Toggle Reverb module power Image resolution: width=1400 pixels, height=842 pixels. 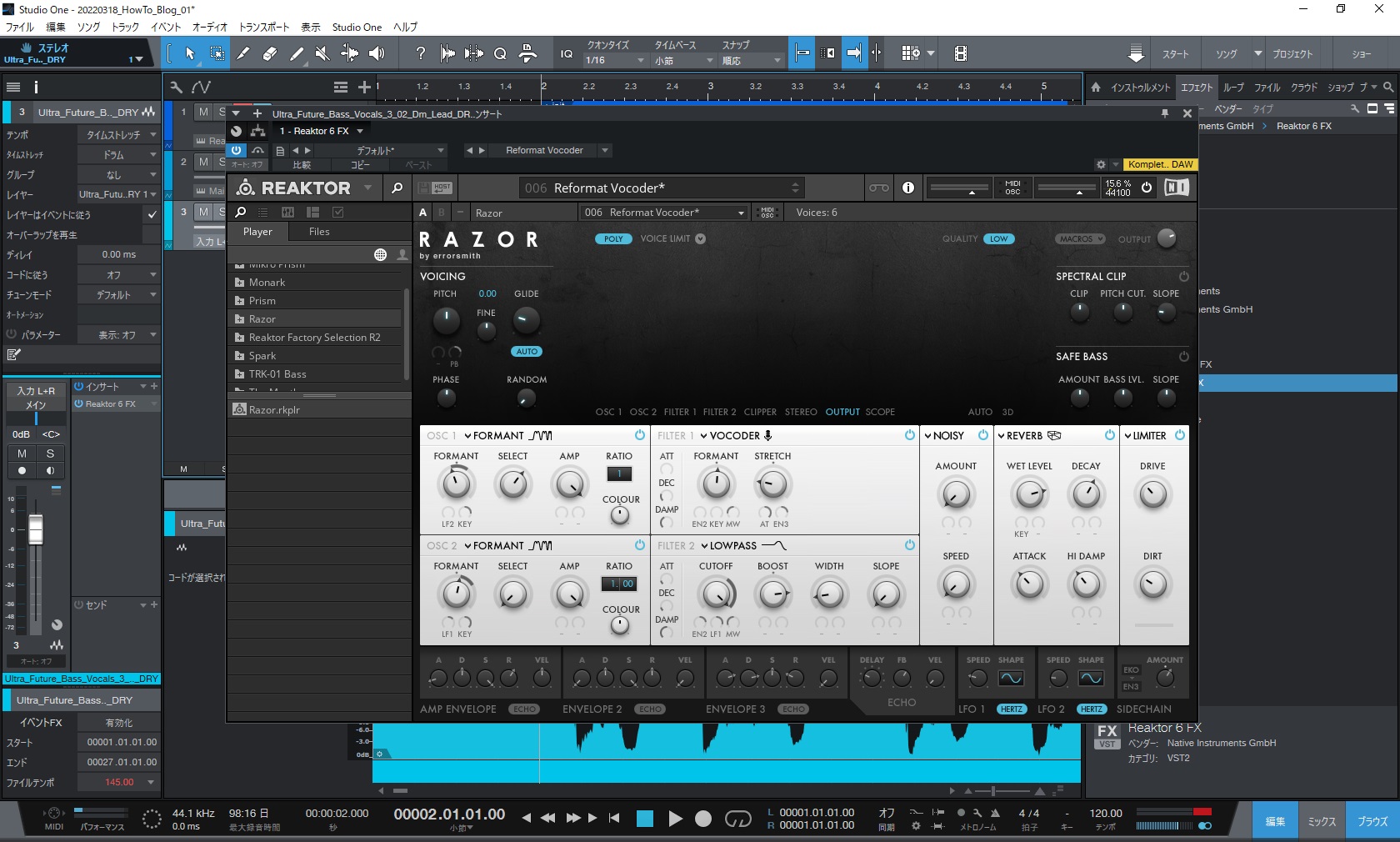1110,435
